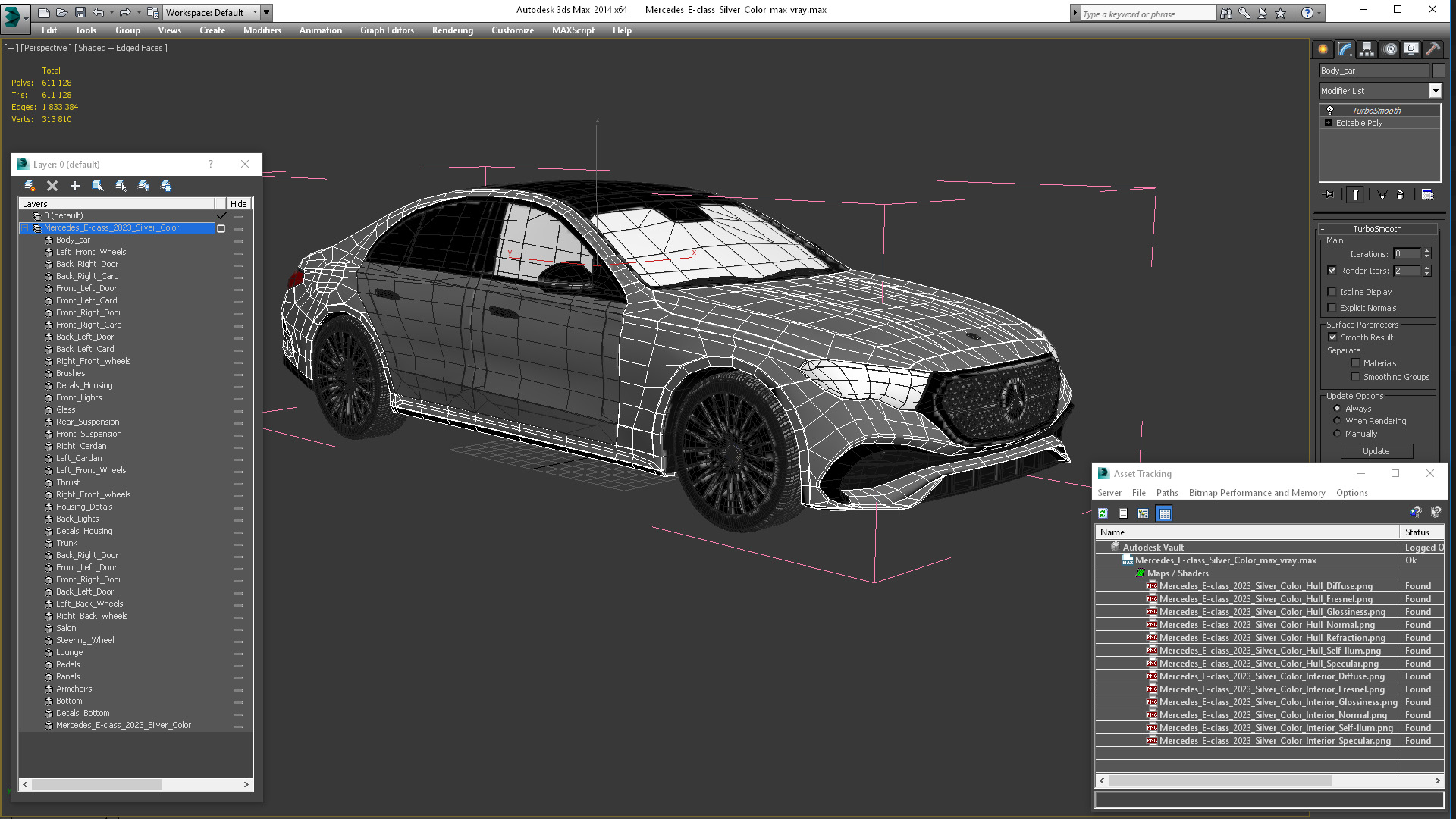Select the When Rendering radio button
The image size is (1456, 819).
pos(1338,421)
